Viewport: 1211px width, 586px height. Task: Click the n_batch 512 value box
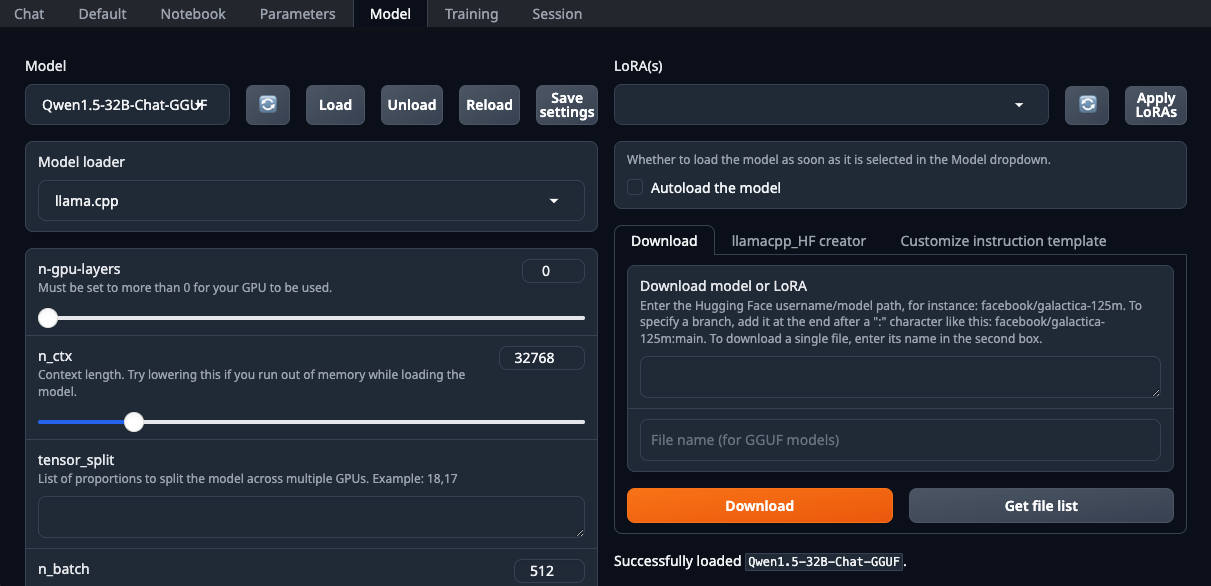point(549,571)
